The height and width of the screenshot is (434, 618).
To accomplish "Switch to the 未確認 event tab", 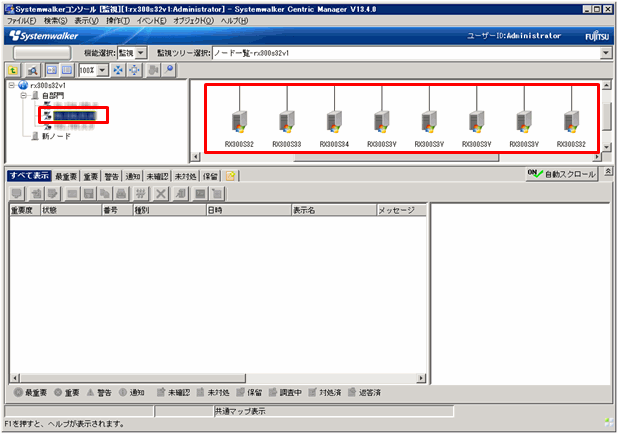I will [x=157, y=176].
